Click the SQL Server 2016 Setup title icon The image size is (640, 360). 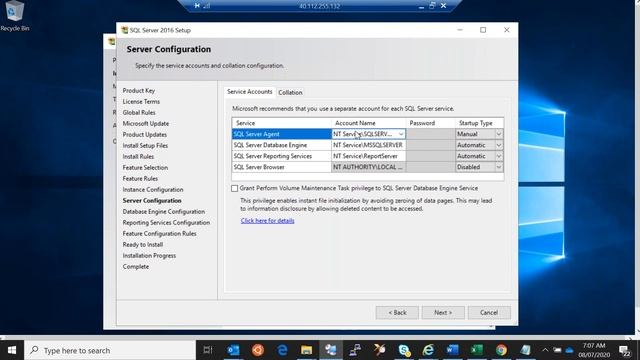click(x=124, y=30)
